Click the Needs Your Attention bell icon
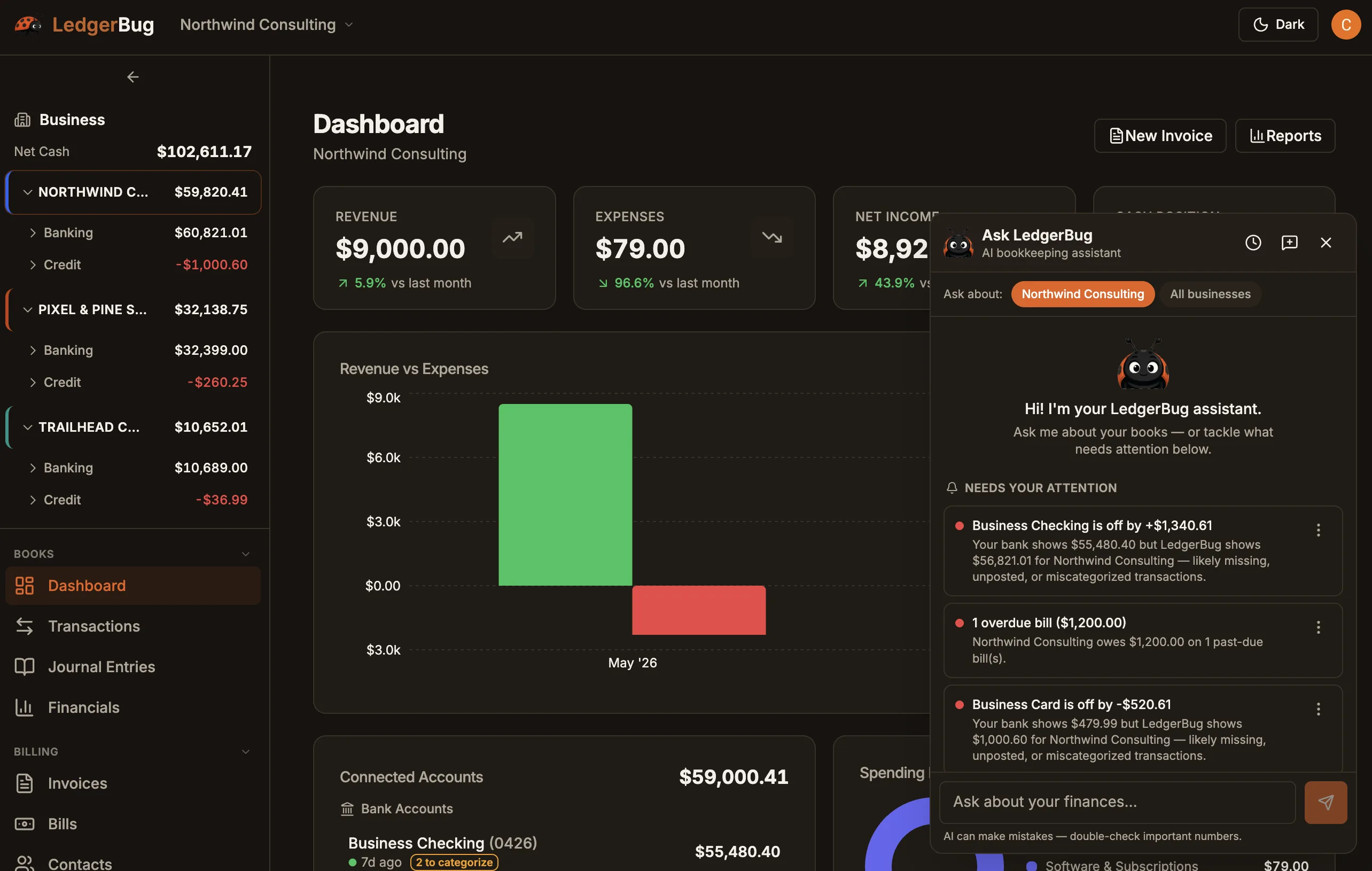The image size is (1372, 871). pos(952,488)
